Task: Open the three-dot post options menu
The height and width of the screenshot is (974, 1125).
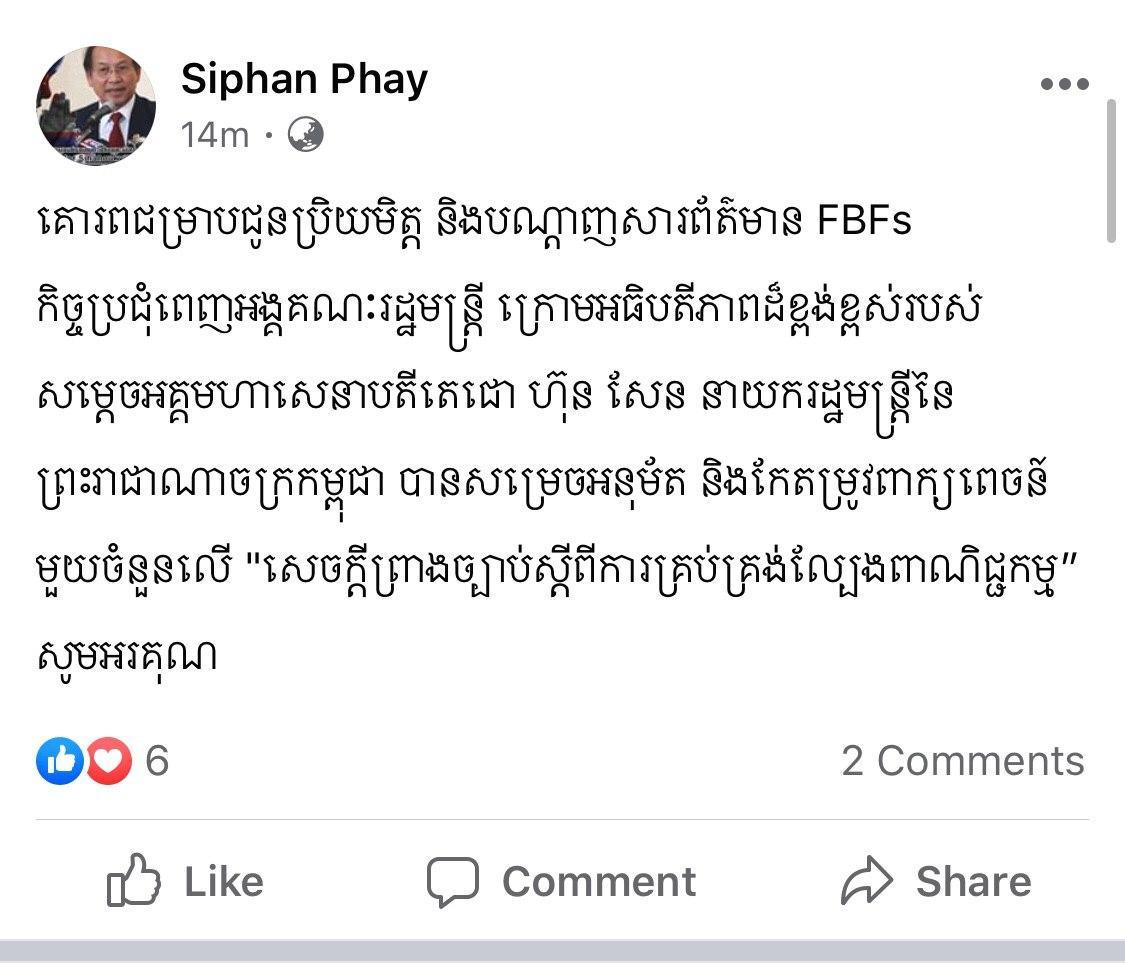Action: (x=1065, y=84)
